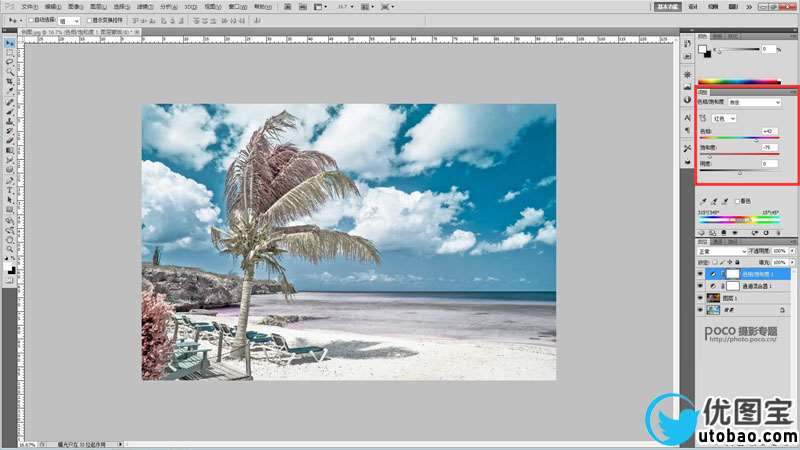The image size is (800, 450).
Task: Hide the 背景 layer
Action: [x=701, y=310]
